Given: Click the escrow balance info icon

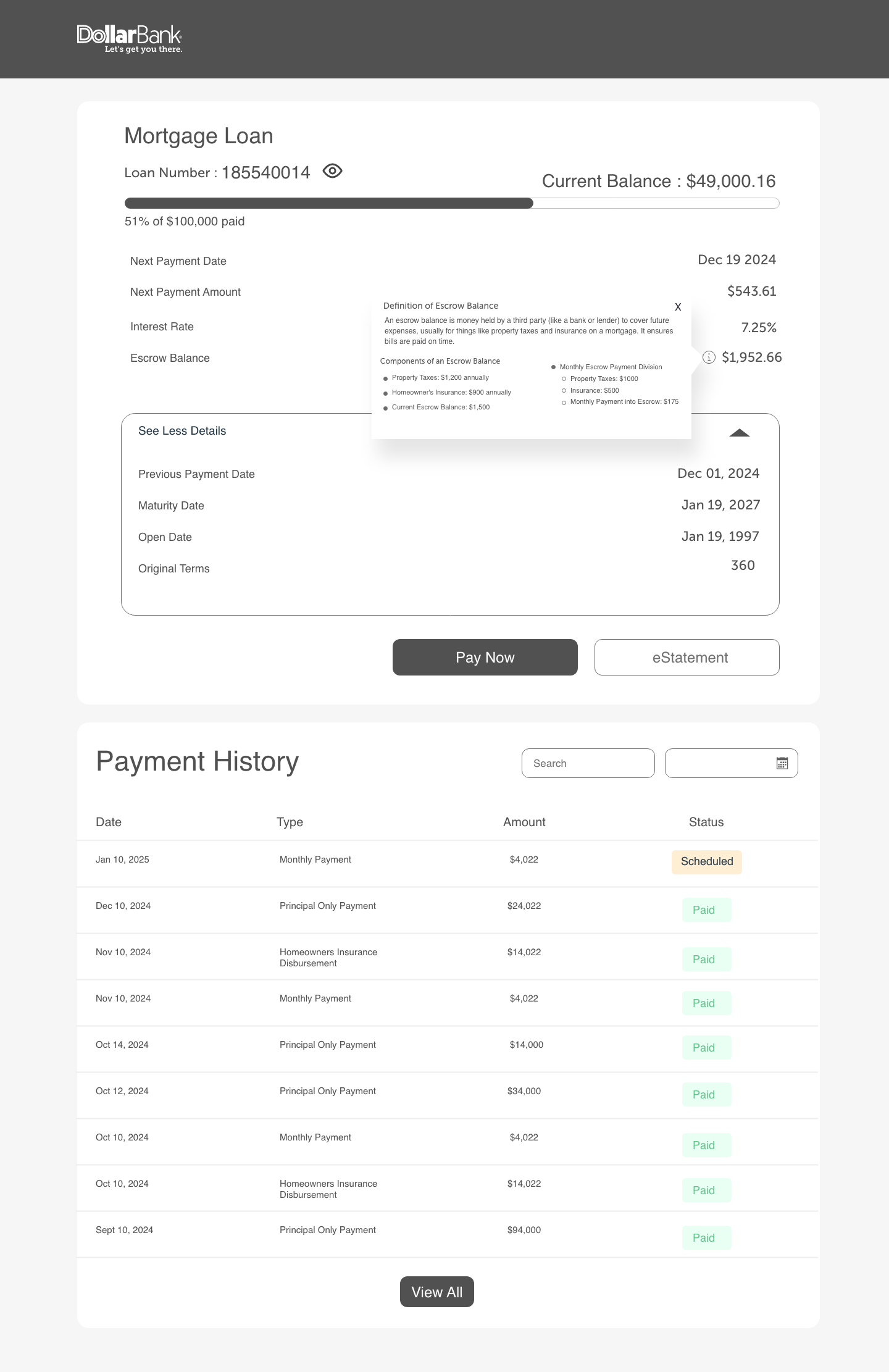Looking at the screenshot, I should tap(709, 358).
